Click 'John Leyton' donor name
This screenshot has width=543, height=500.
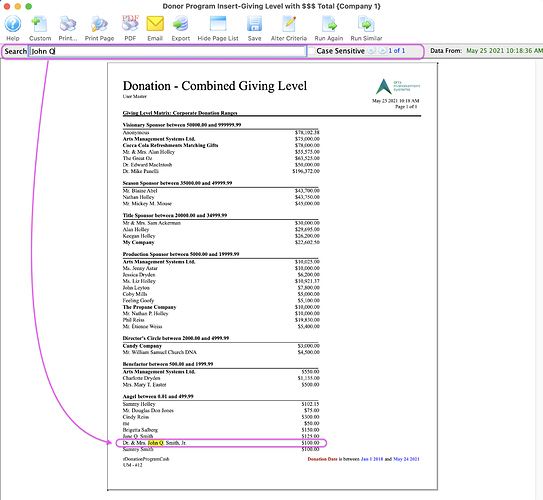136,288
